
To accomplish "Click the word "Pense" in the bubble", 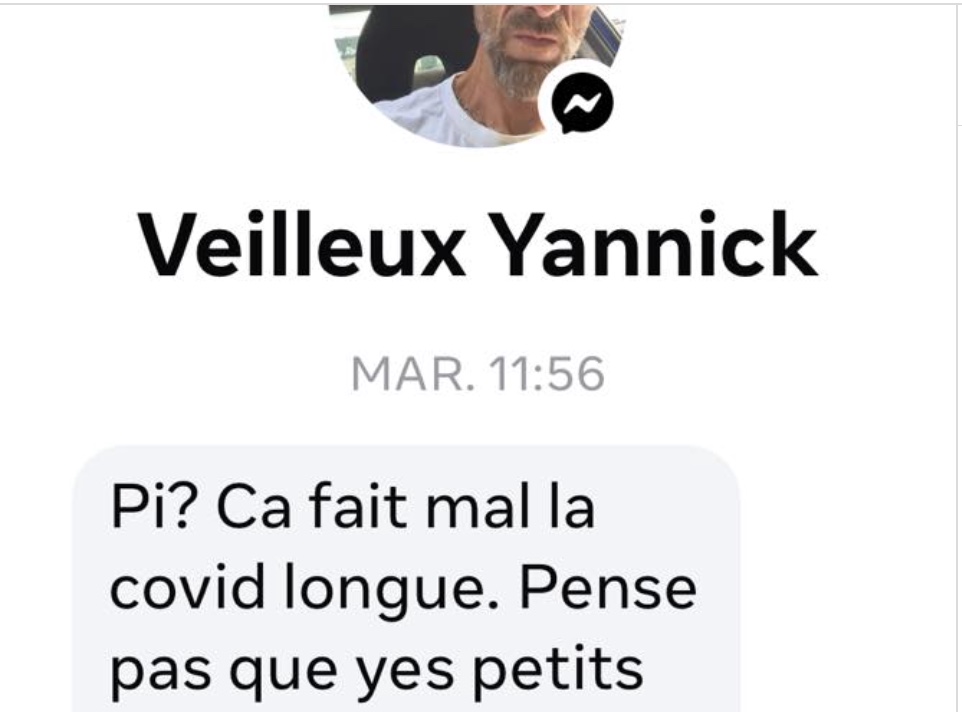I will point(608,588).
